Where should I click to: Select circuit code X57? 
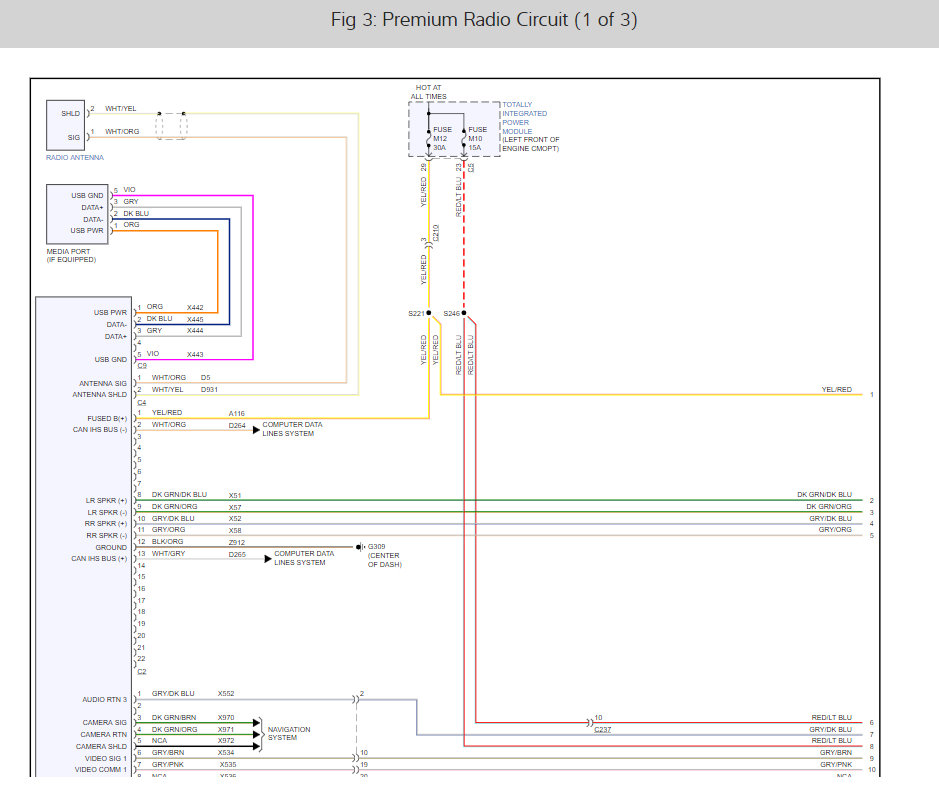[x=235, y=507]
